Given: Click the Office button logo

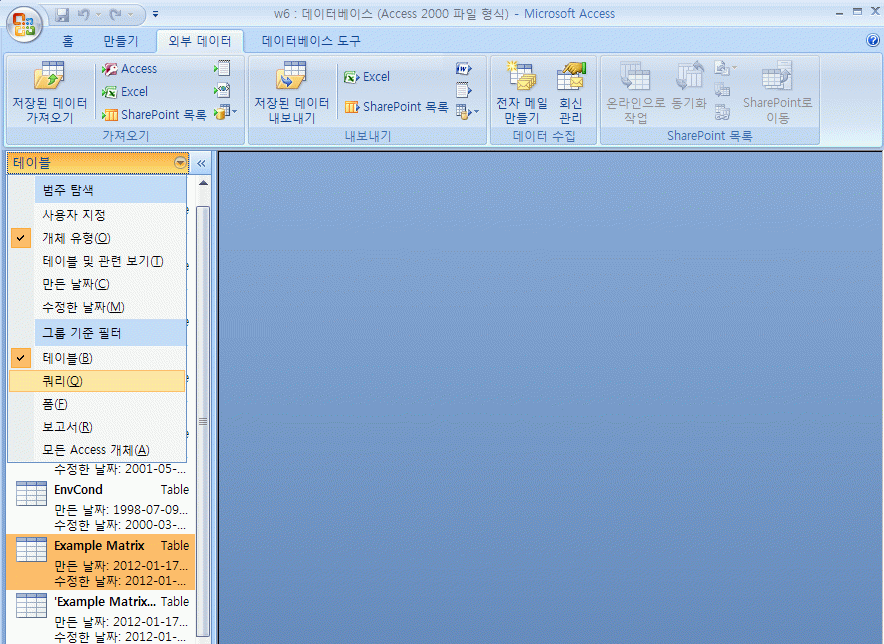Looking at the screenshot, I should [24, 24].
